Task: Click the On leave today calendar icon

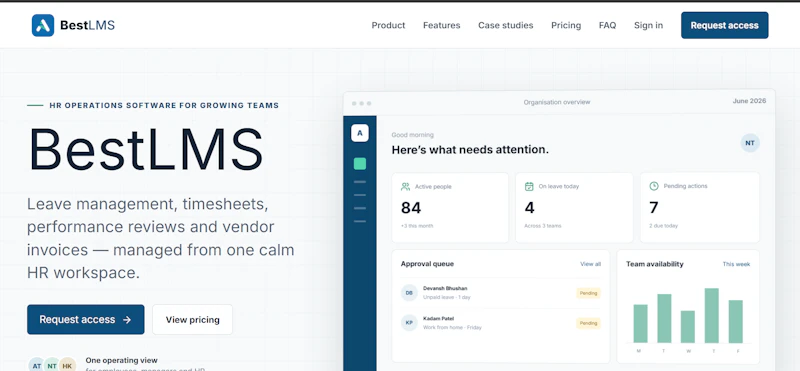Action: pos(529,186)
